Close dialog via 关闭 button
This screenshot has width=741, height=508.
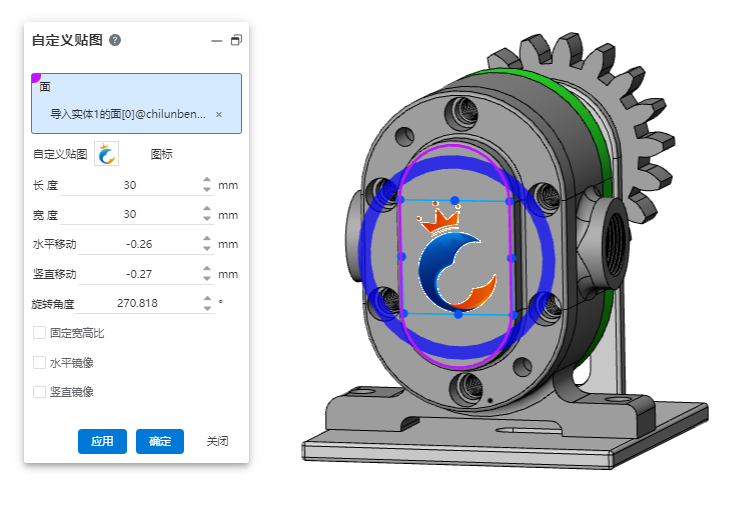pos(217,441)
